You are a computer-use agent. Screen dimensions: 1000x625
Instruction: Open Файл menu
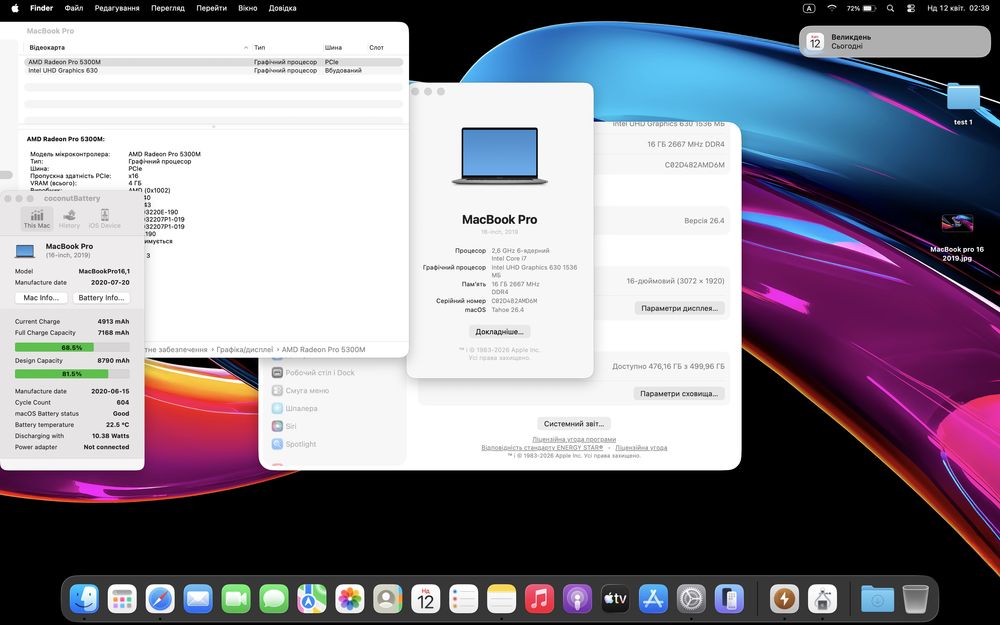pos(74,8)
